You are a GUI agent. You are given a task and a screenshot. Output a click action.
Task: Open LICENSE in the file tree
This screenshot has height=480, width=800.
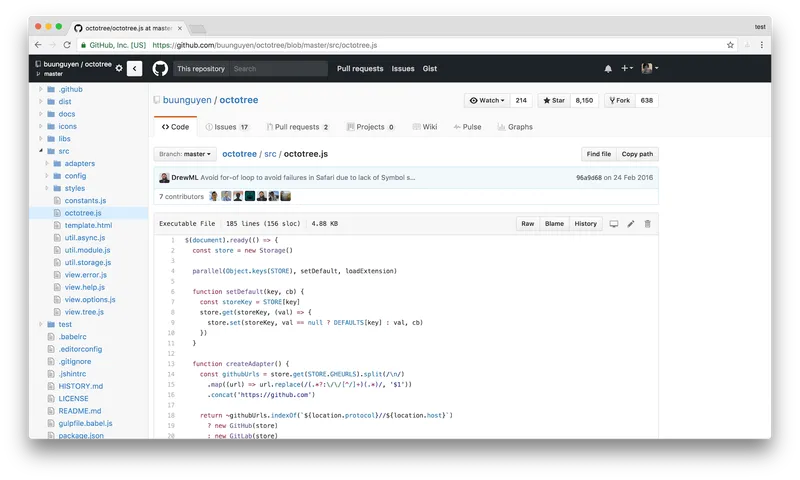73,398
